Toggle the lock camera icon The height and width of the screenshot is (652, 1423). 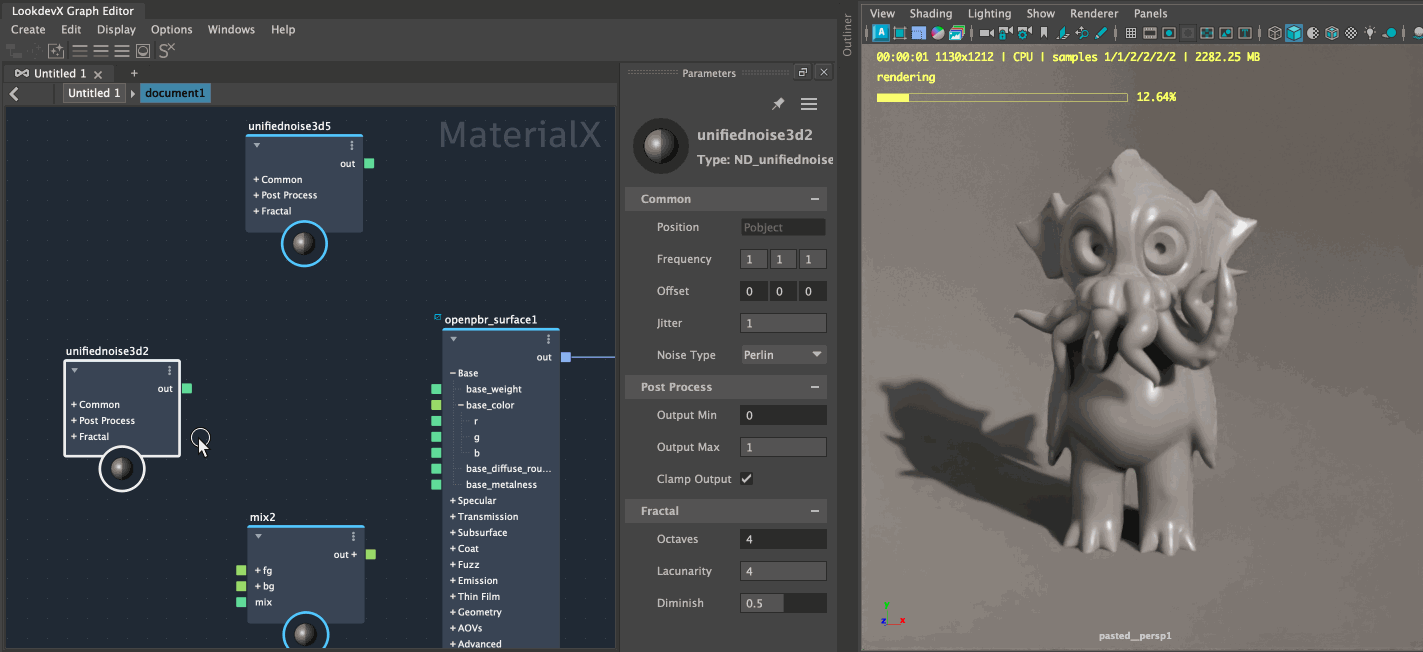coord(1005,33)
